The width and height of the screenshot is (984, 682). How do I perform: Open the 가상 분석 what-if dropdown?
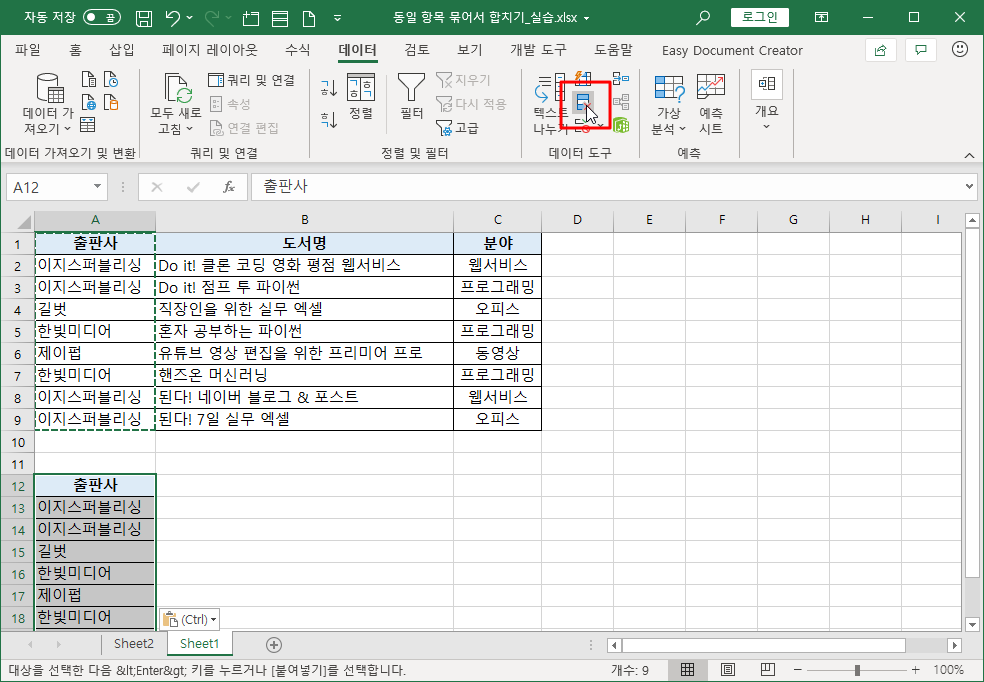point(669,104)
